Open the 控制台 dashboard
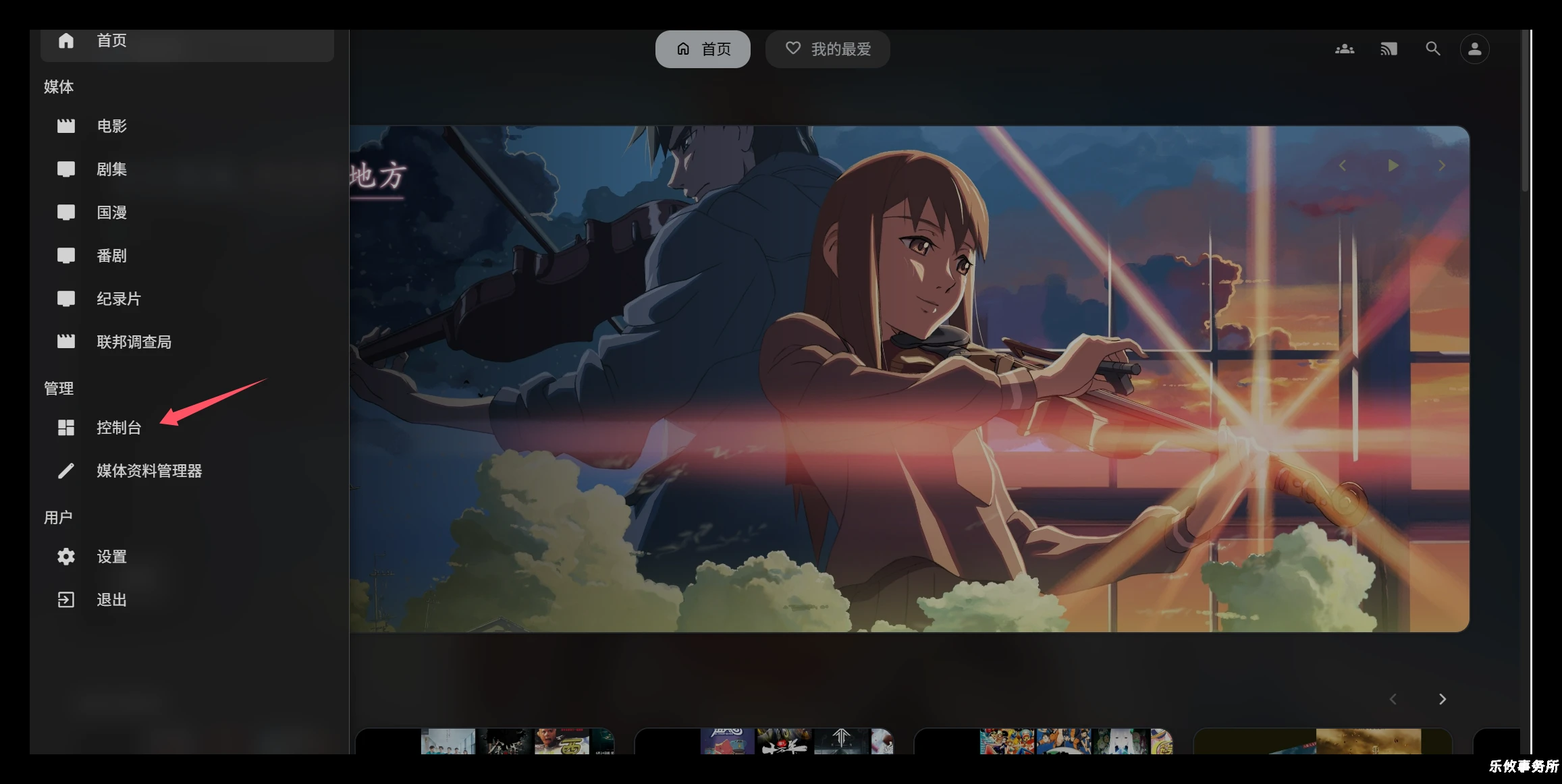This screenshot has height=784, width=1562. coord(187,428)
